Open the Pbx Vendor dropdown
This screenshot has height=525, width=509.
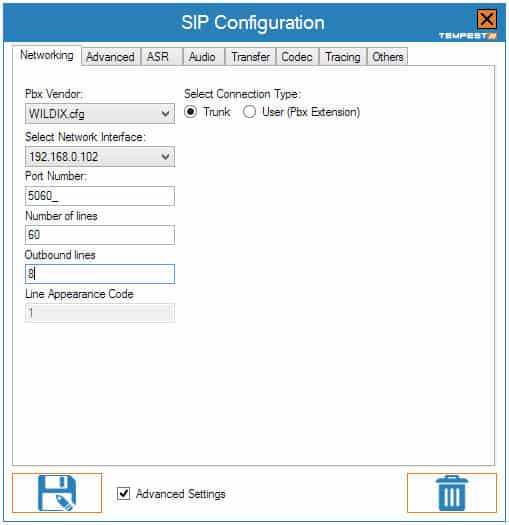coord(100,114)
